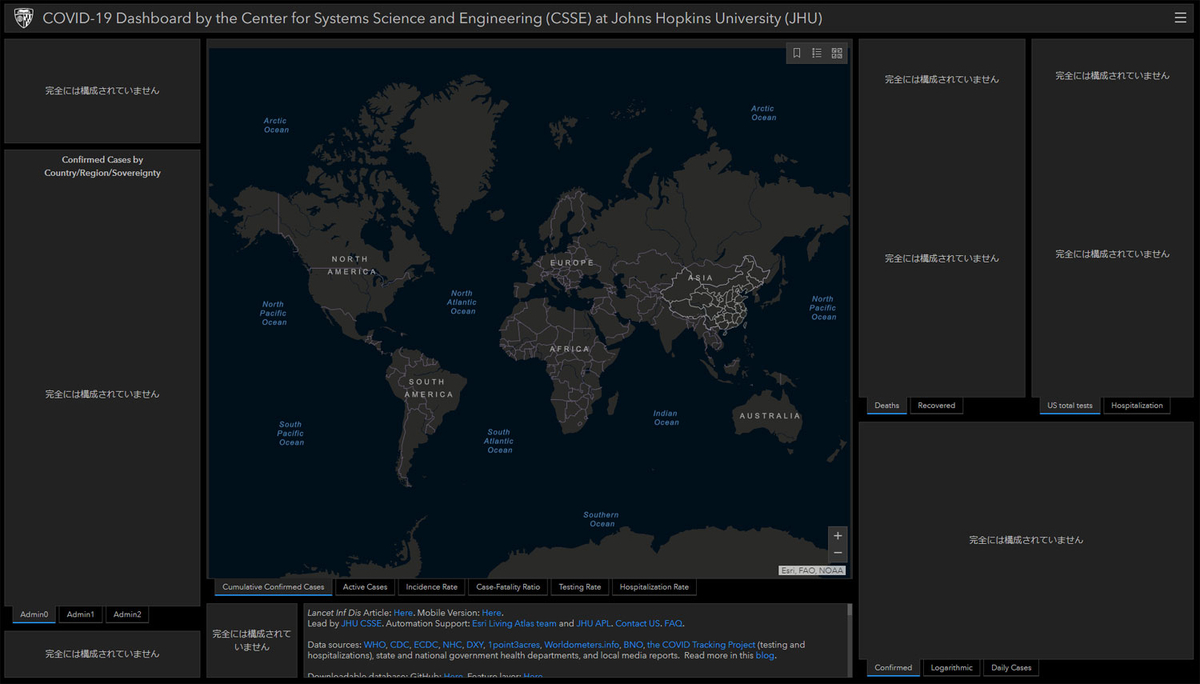
Task: Switch to the Admin0 tab
Action: [x=34, y=615]
